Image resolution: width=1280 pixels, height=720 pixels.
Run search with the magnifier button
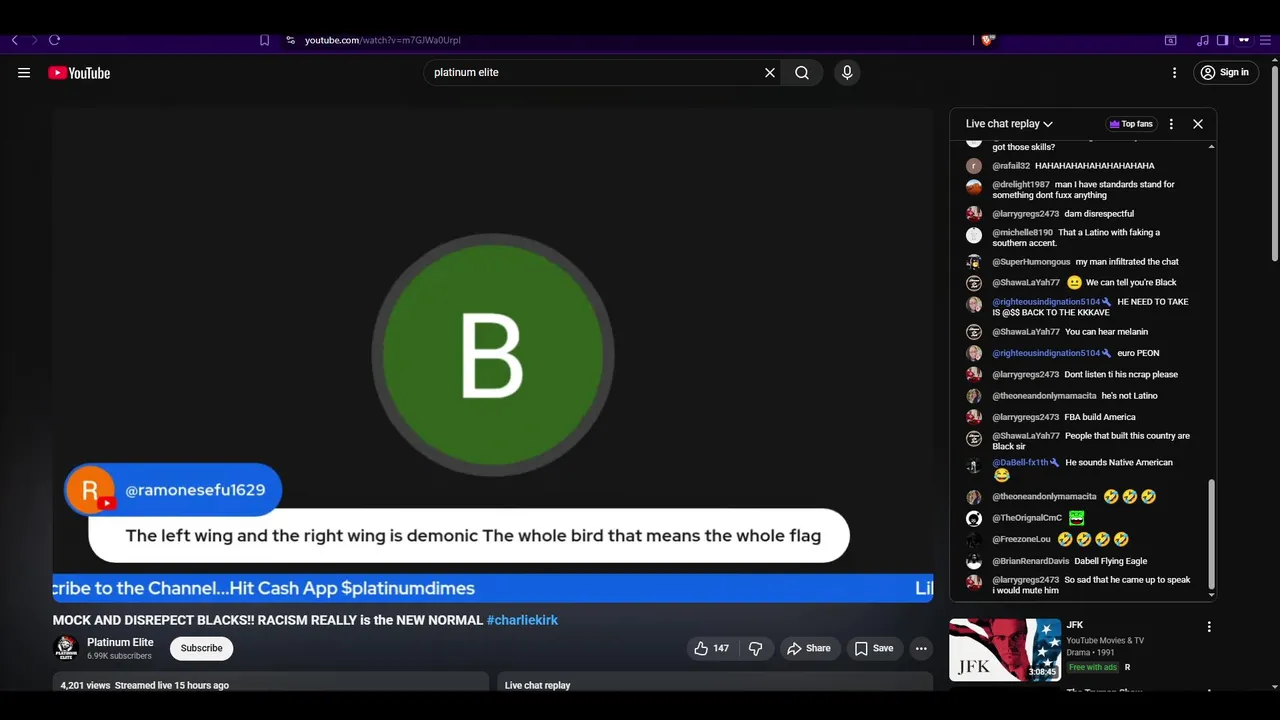(802, 72)
